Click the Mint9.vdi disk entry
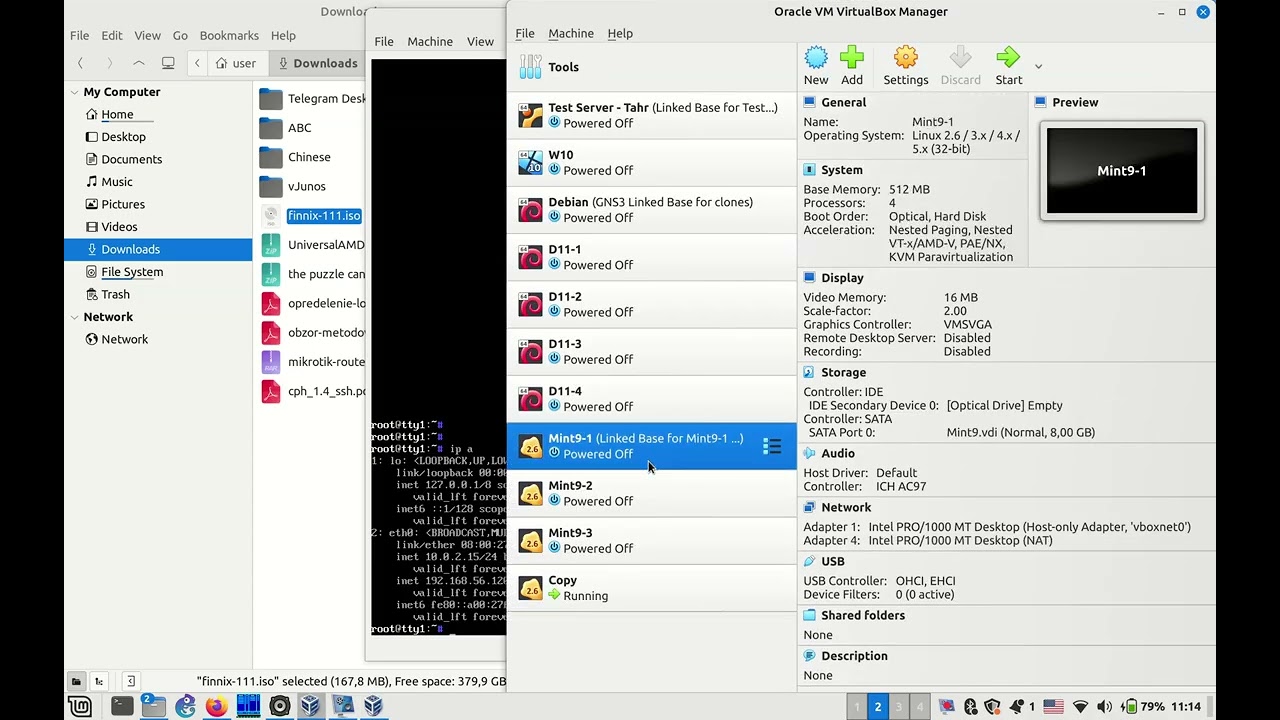The height and width of the screenshot is (720, 1280). coord(1020,432)
